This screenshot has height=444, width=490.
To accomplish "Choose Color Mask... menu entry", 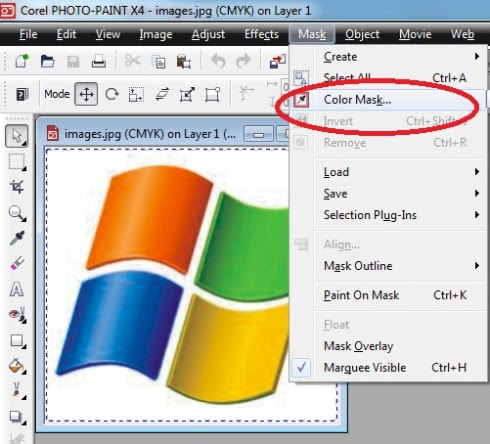I will (x=388, y=100).
